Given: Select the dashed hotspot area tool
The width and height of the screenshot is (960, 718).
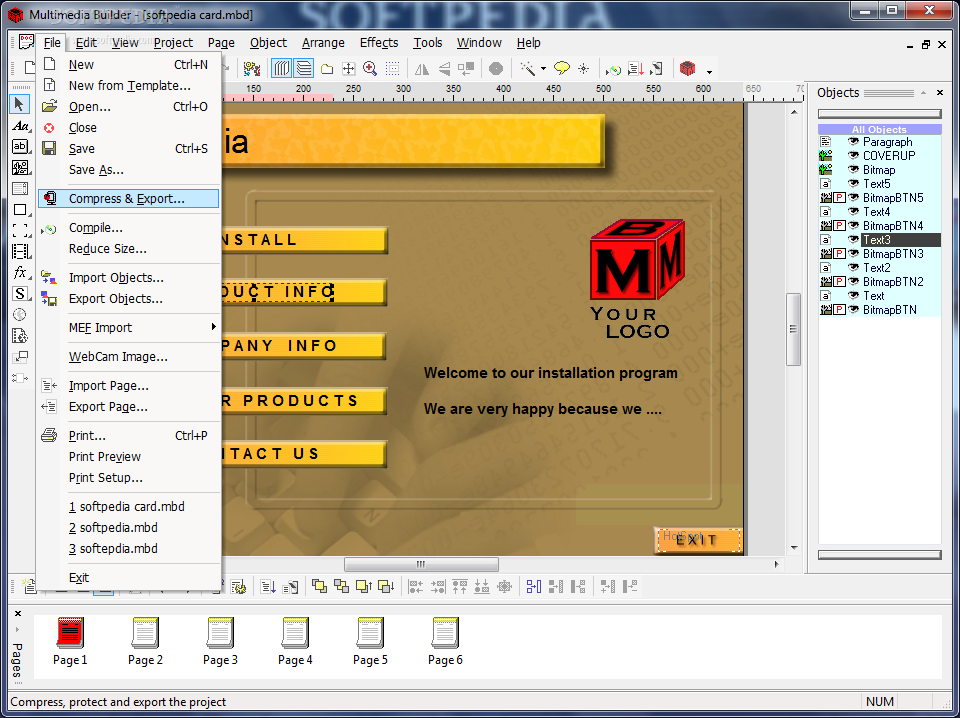Looking at the screenshot, I should 20,230.
